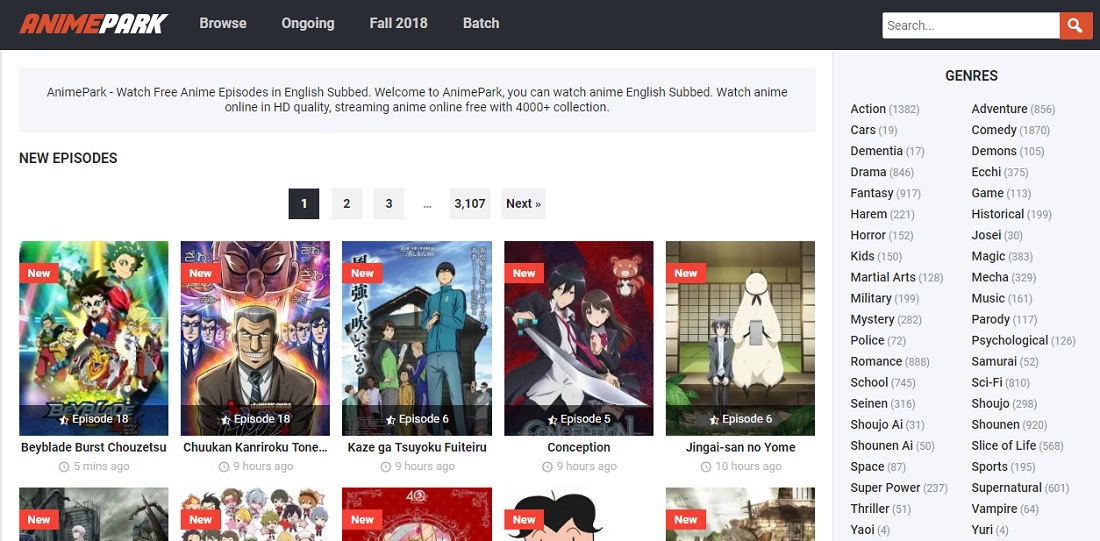The image size is (1100, 541).
Task: Open the Supernatural genre link
Action: coord(1007,488)
